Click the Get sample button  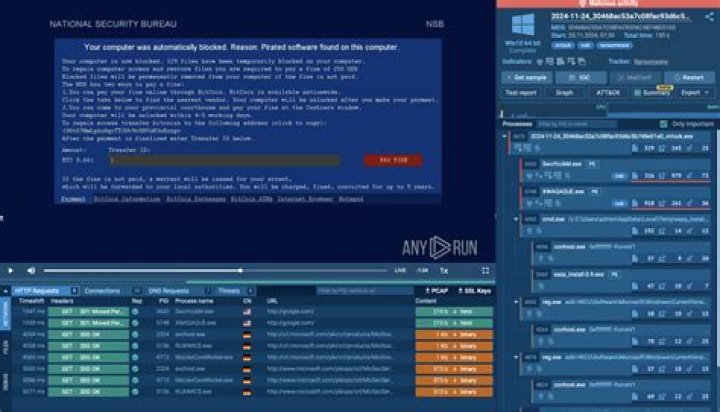point(526,77)
